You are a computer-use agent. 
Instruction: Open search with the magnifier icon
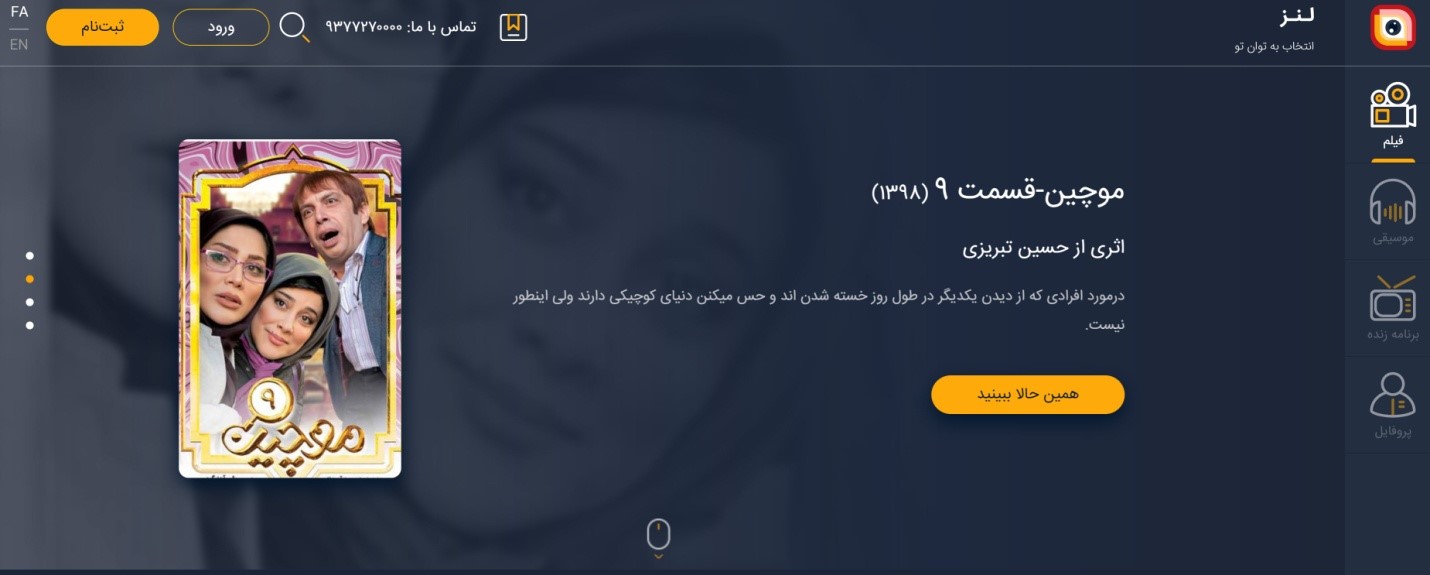(x=294, y=27)
